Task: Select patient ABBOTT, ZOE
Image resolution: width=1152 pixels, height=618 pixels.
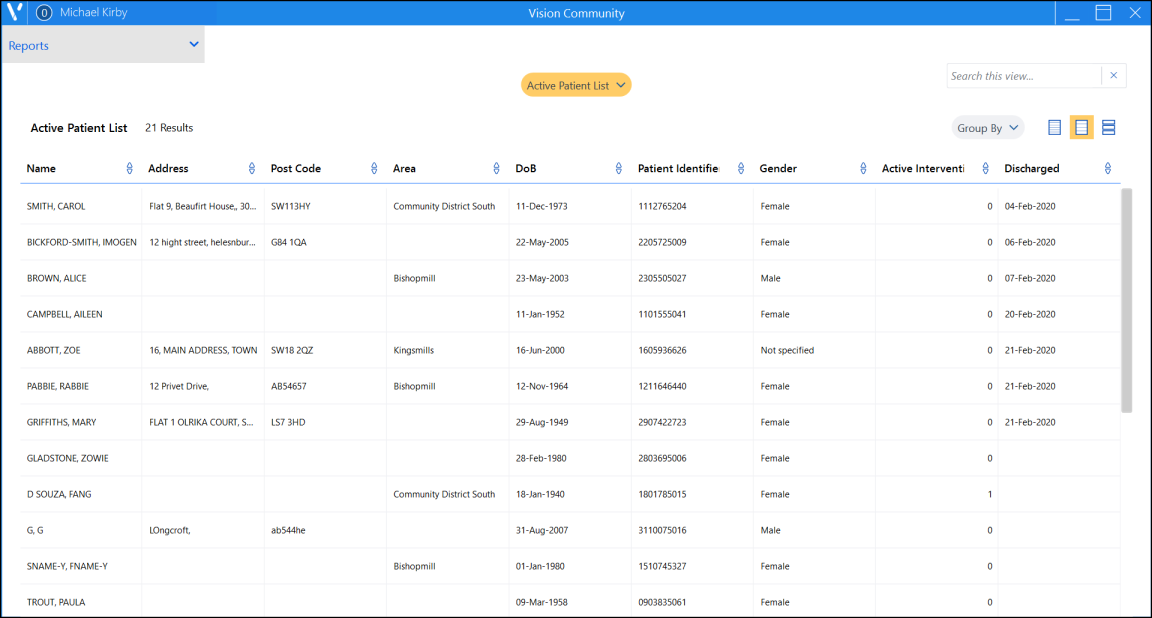Action: pos(54,351)
